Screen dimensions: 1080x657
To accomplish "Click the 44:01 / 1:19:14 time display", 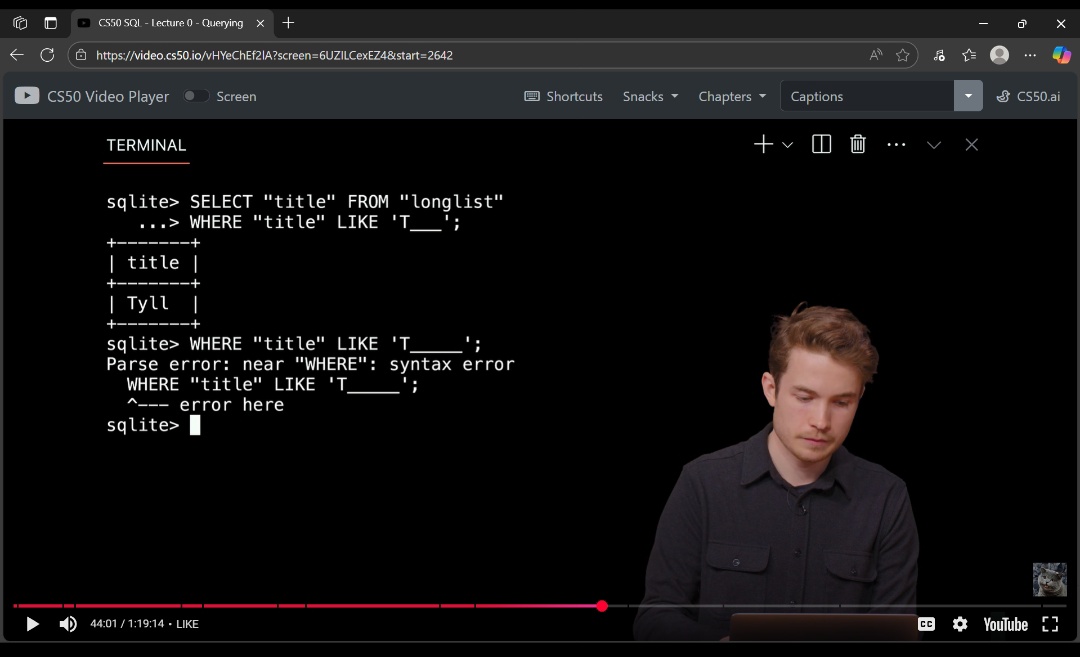I will [127, 624].
